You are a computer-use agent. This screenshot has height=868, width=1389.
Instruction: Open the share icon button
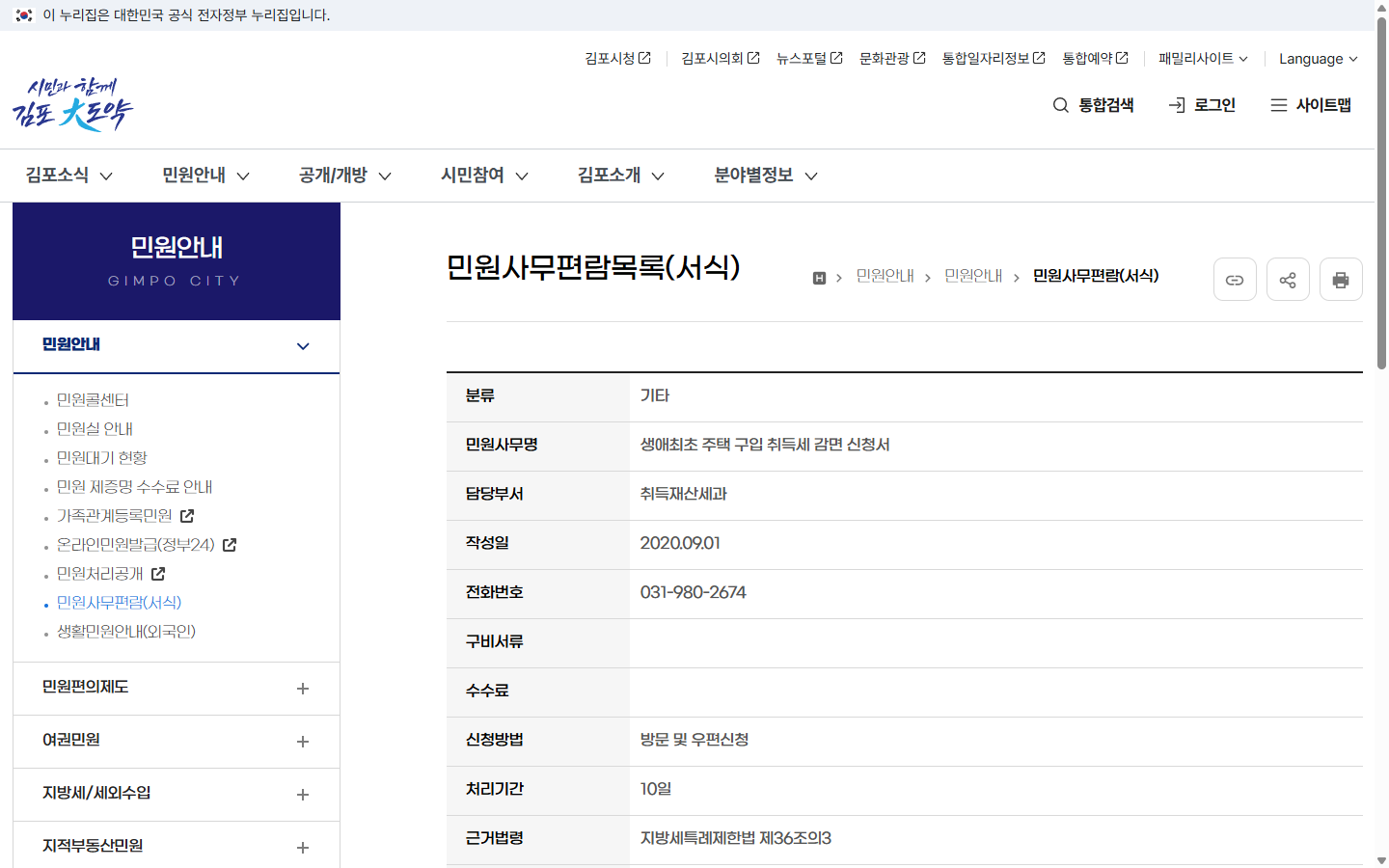(x=1288, y=280)
